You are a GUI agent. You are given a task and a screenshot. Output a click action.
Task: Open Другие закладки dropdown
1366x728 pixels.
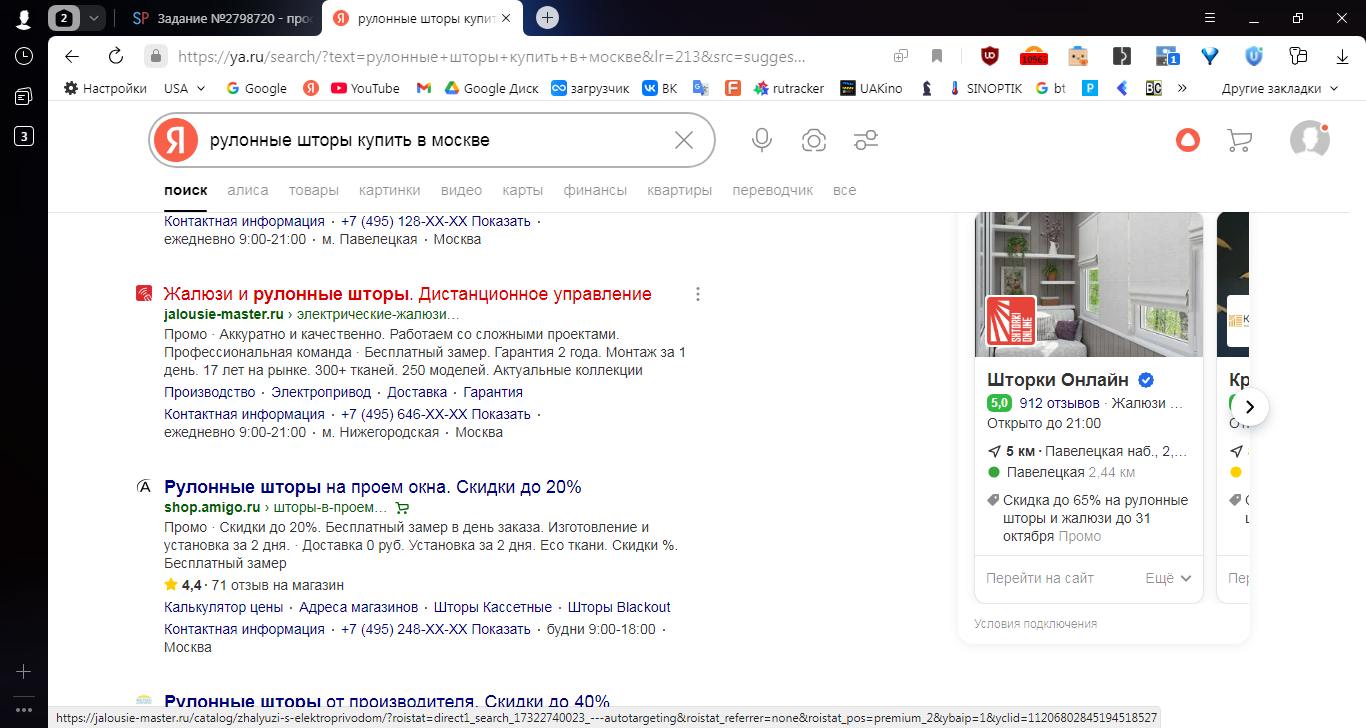point(1279,88)
